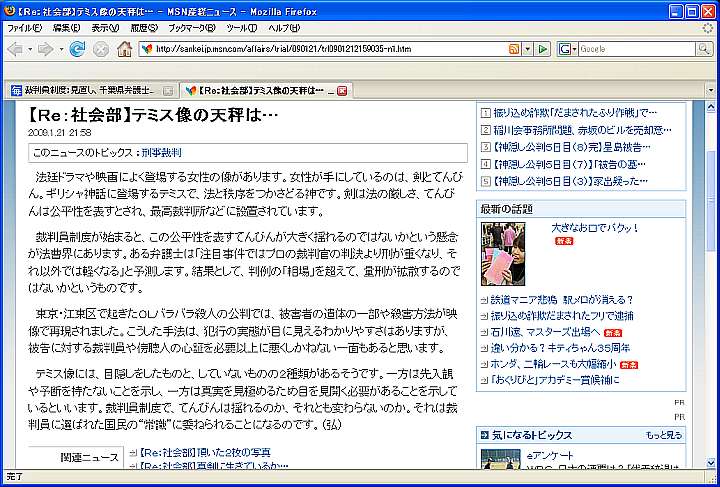Click the もっと見る link
This screenshot has height=487, width=720.
(x=664, y=435)
